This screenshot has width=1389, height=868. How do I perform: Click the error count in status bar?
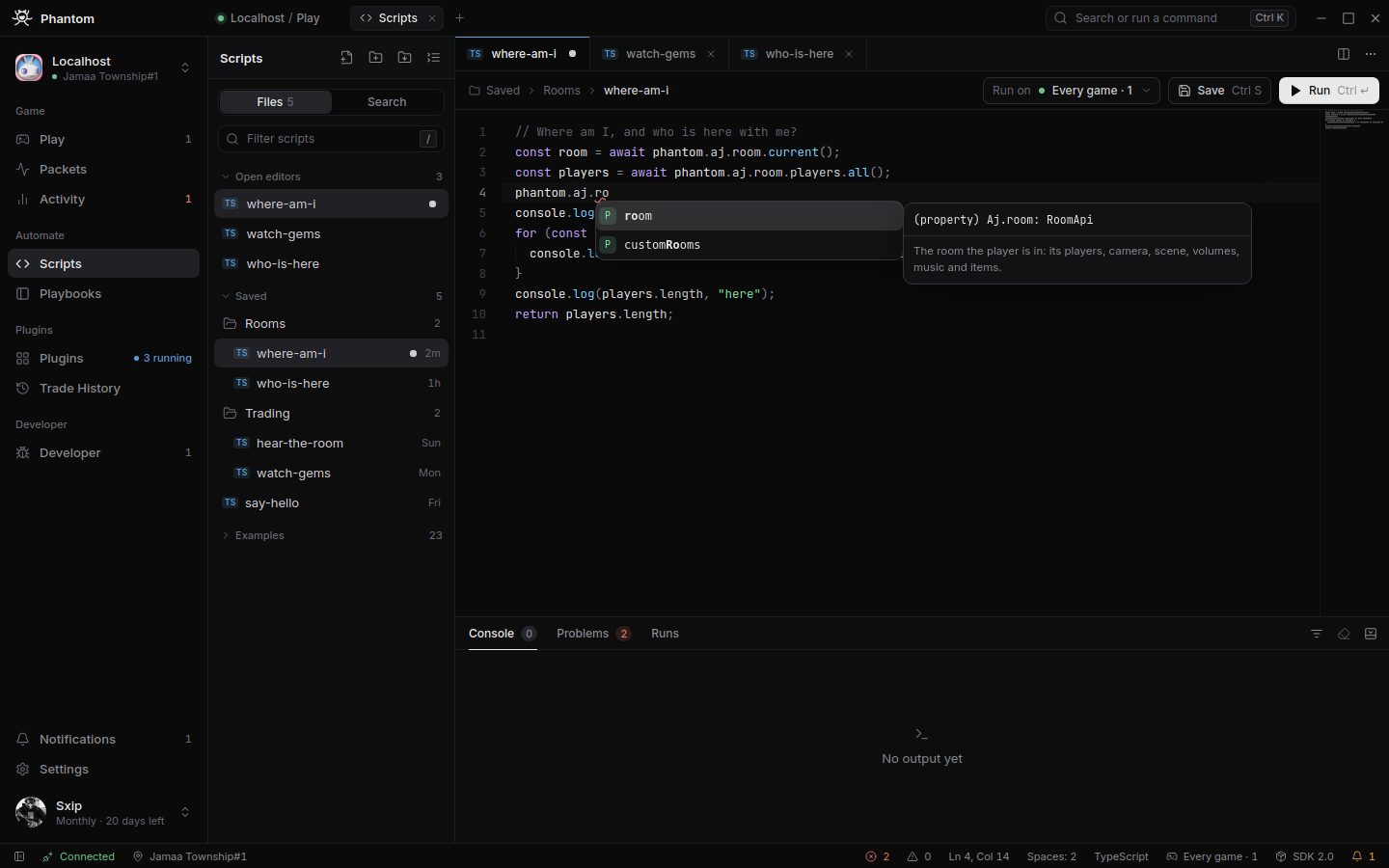click(878, 856)
